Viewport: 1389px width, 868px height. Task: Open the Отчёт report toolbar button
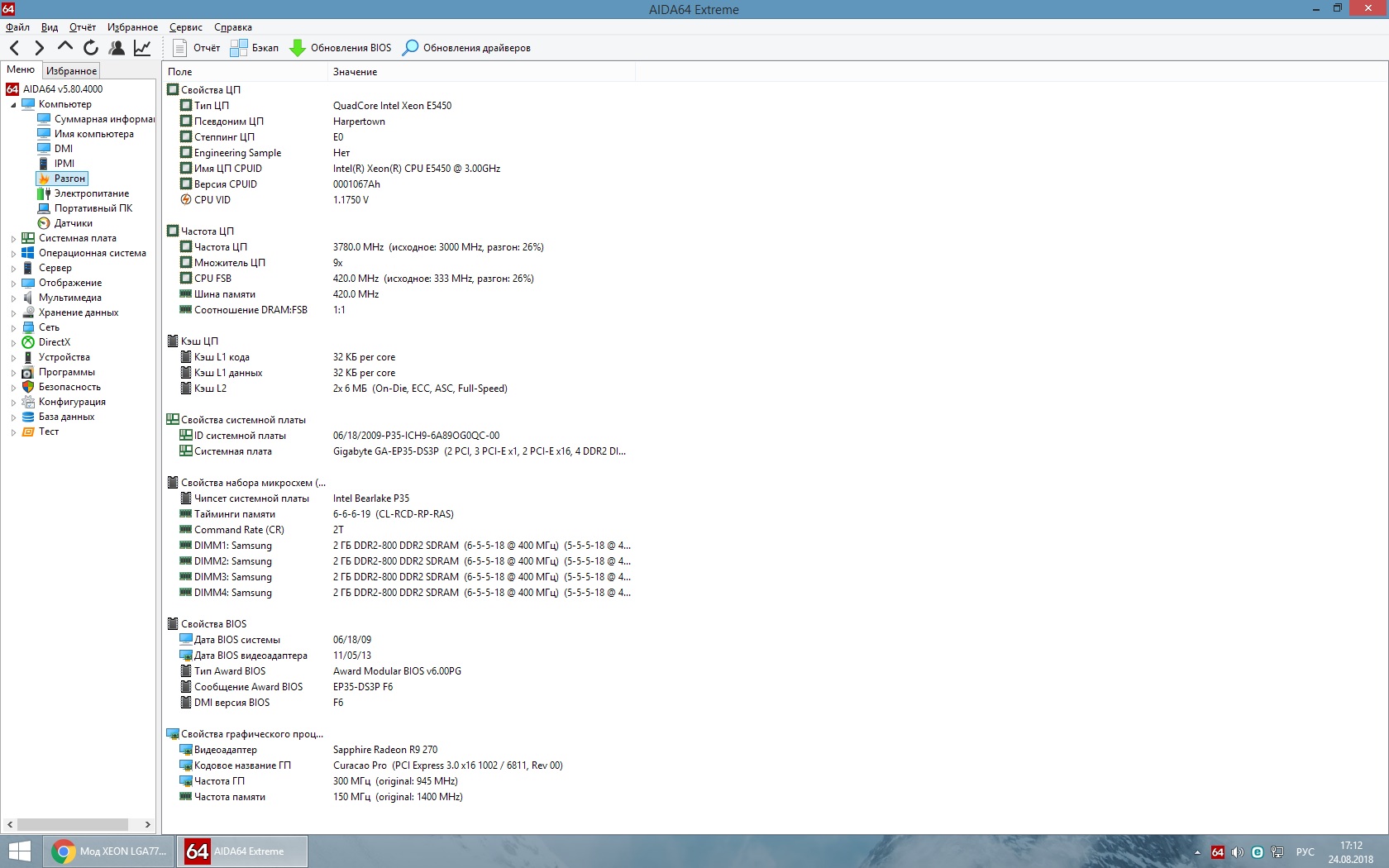tap(197, 48)
